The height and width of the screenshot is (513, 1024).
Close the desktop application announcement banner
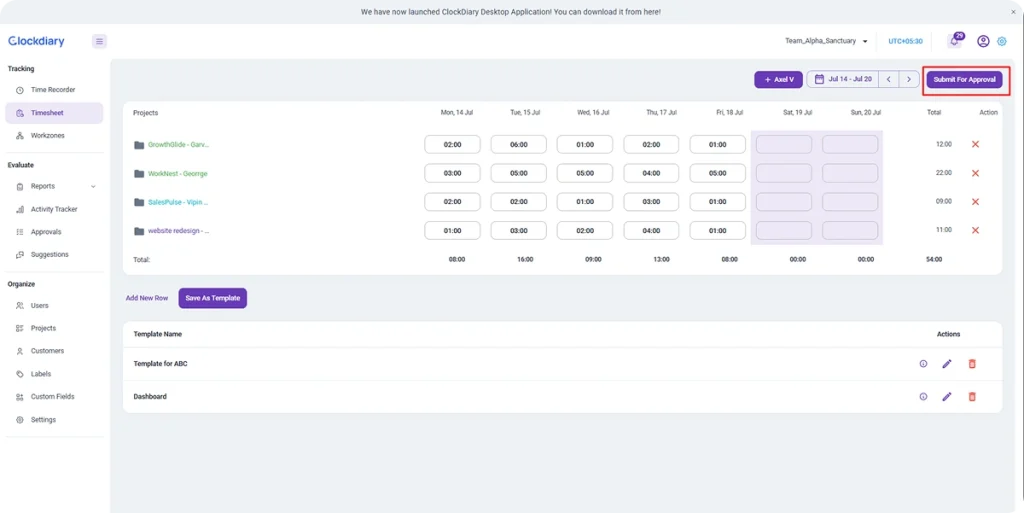coord(1013,12)
